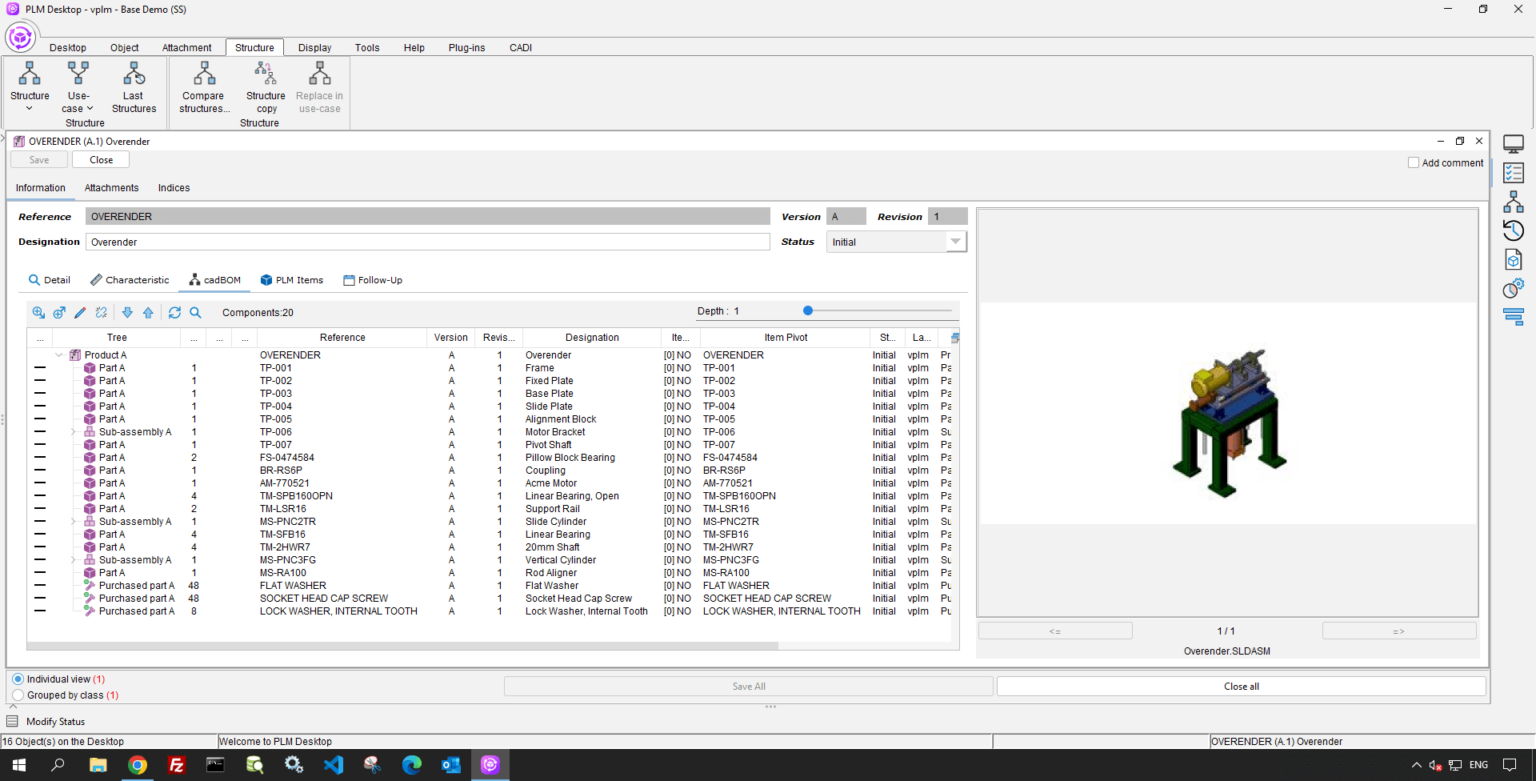Viewport: 1536px width, 781px height.
Task: Open the Plug-ins ribbon tab
Action: pos(466,47)
